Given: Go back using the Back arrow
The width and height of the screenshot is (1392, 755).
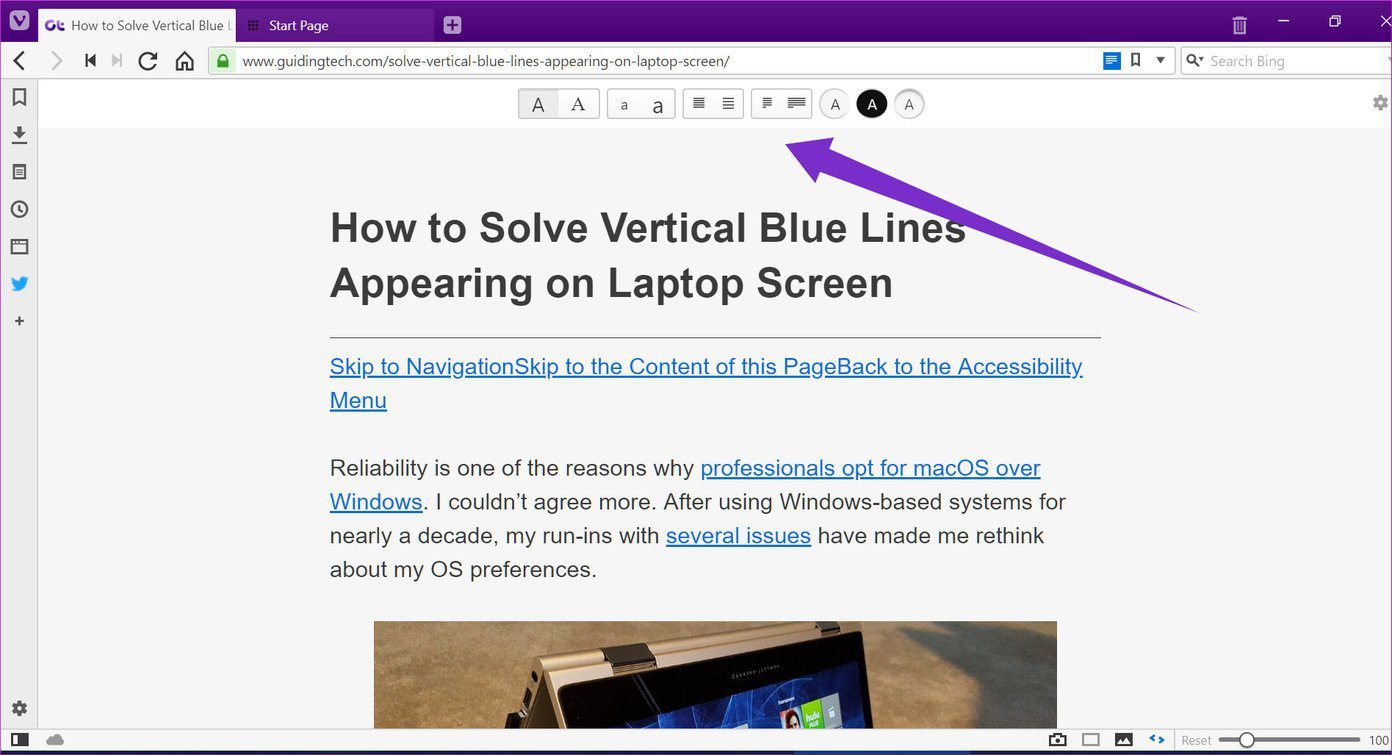Looking at the screenshot, I should [x=19, y=61].
